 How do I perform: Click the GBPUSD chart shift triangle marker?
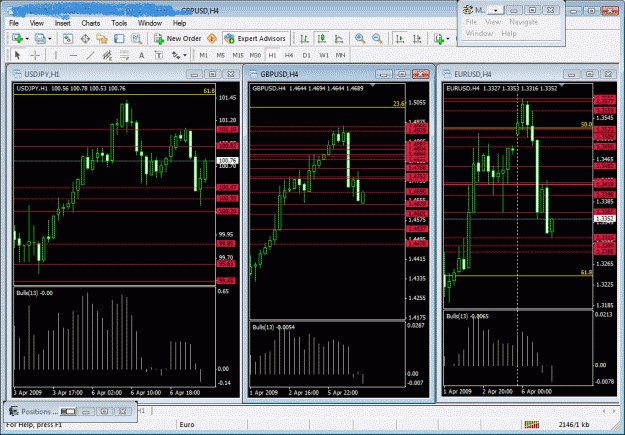[373, 85]
